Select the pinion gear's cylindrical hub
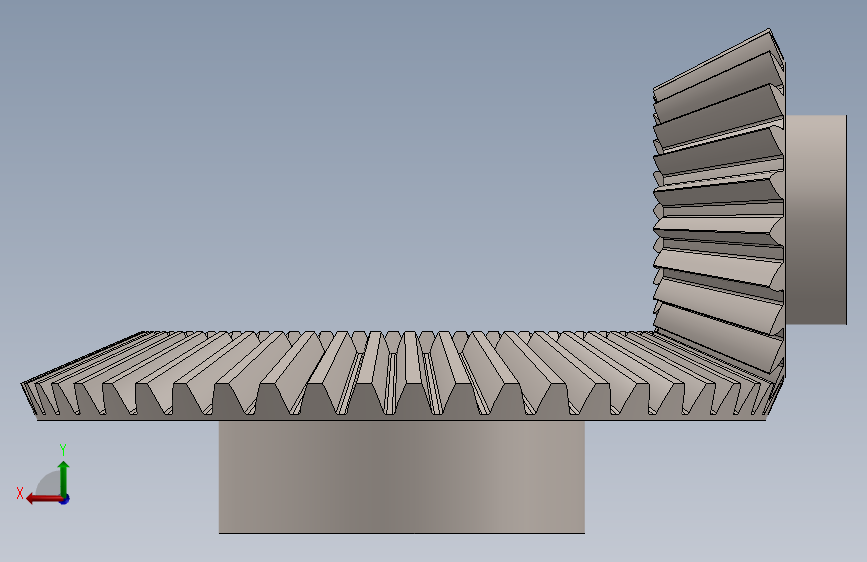Screen dimensions: 867x562 tap(816, 220)
